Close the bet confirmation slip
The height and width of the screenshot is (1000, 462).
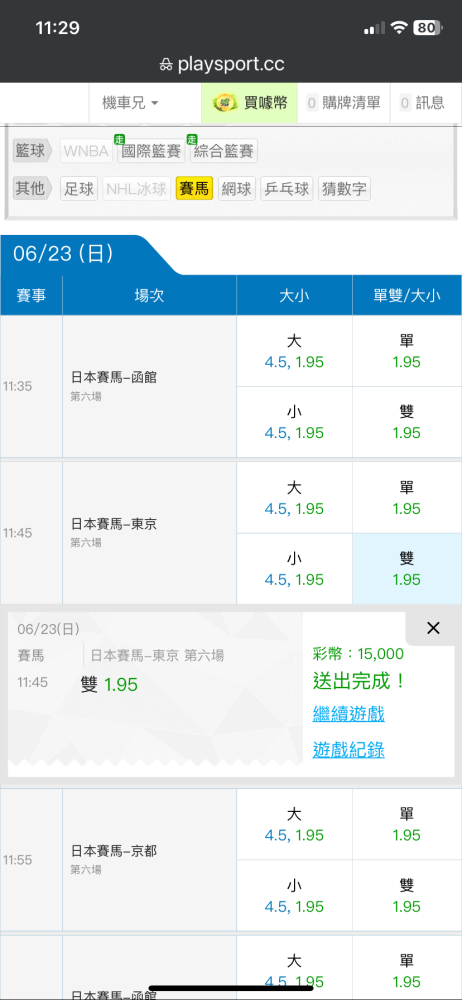(433, 628)
